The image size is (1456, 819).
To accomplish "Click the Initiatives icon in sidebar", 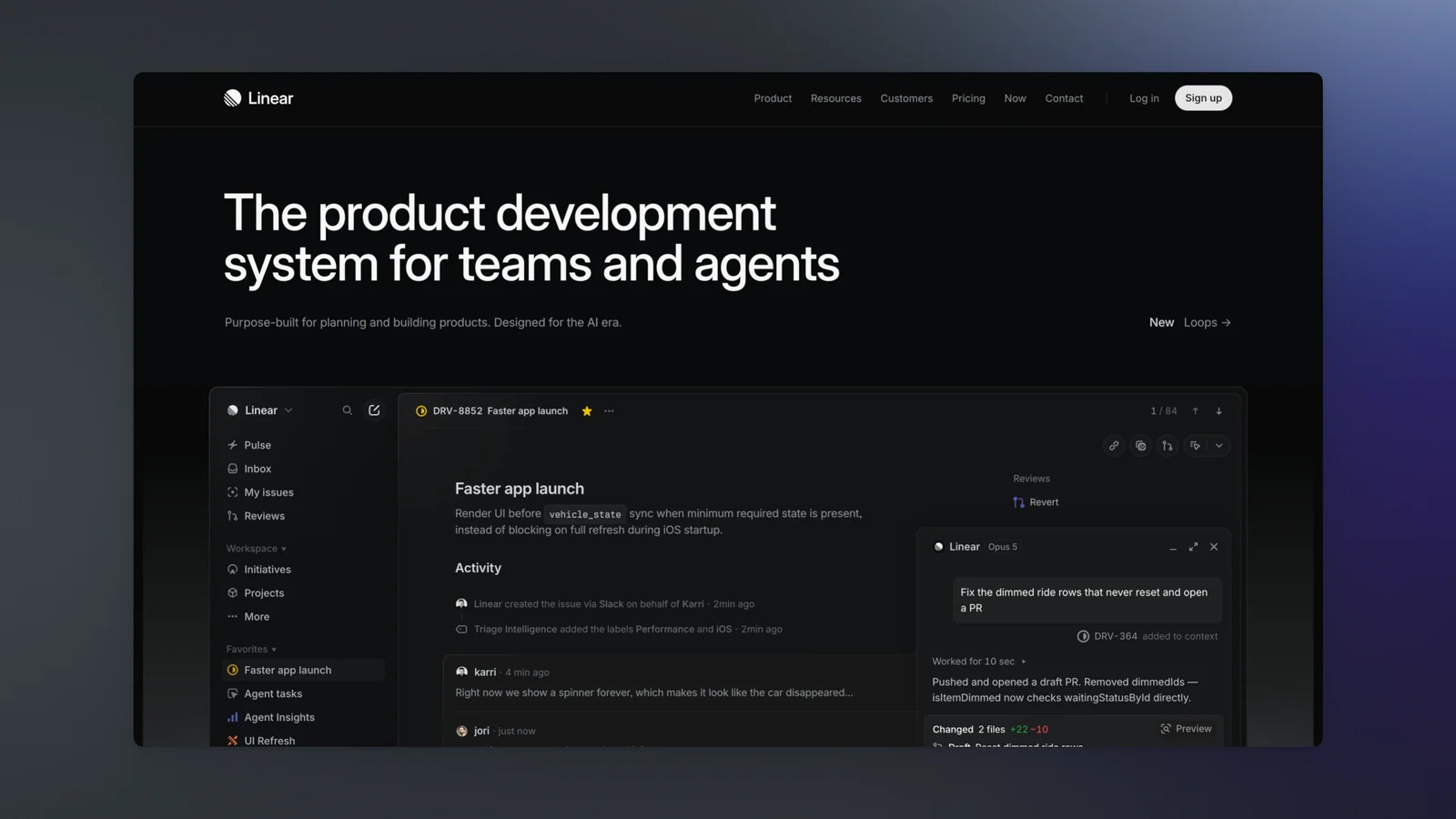I will coord(233,570).
